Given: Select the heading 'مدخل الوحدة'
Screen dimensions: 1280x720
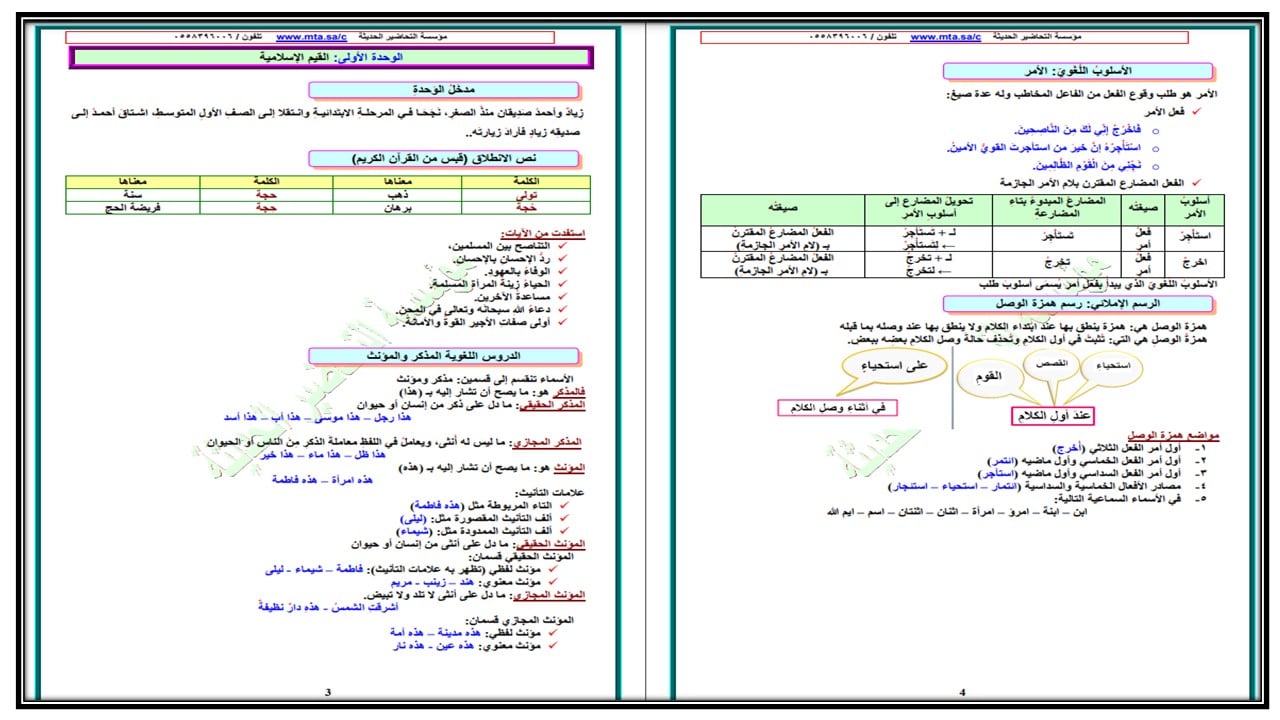Looking at the screenshot, I should tap(444, 90).
